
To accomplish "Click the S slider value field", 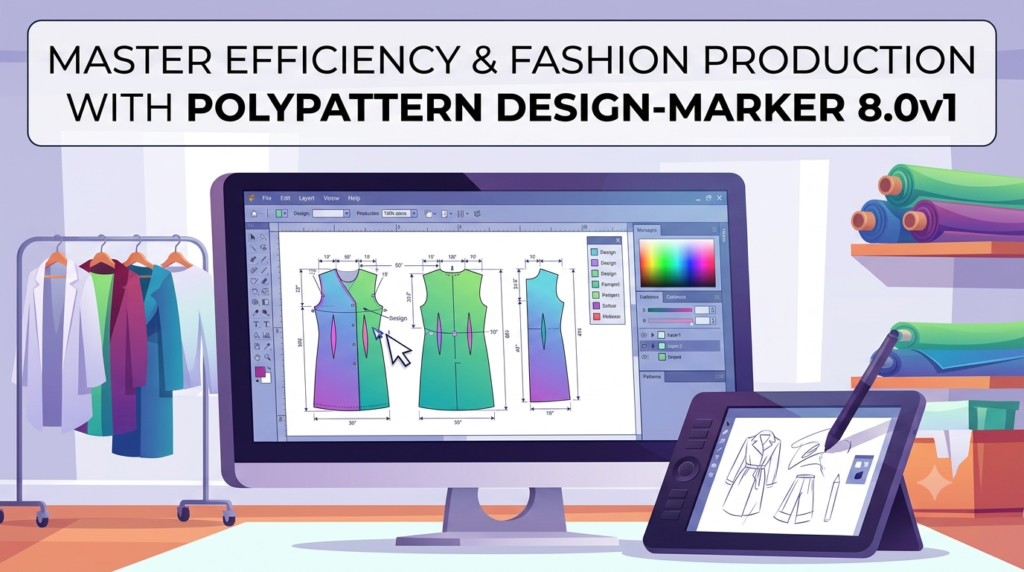I will 702,310.
